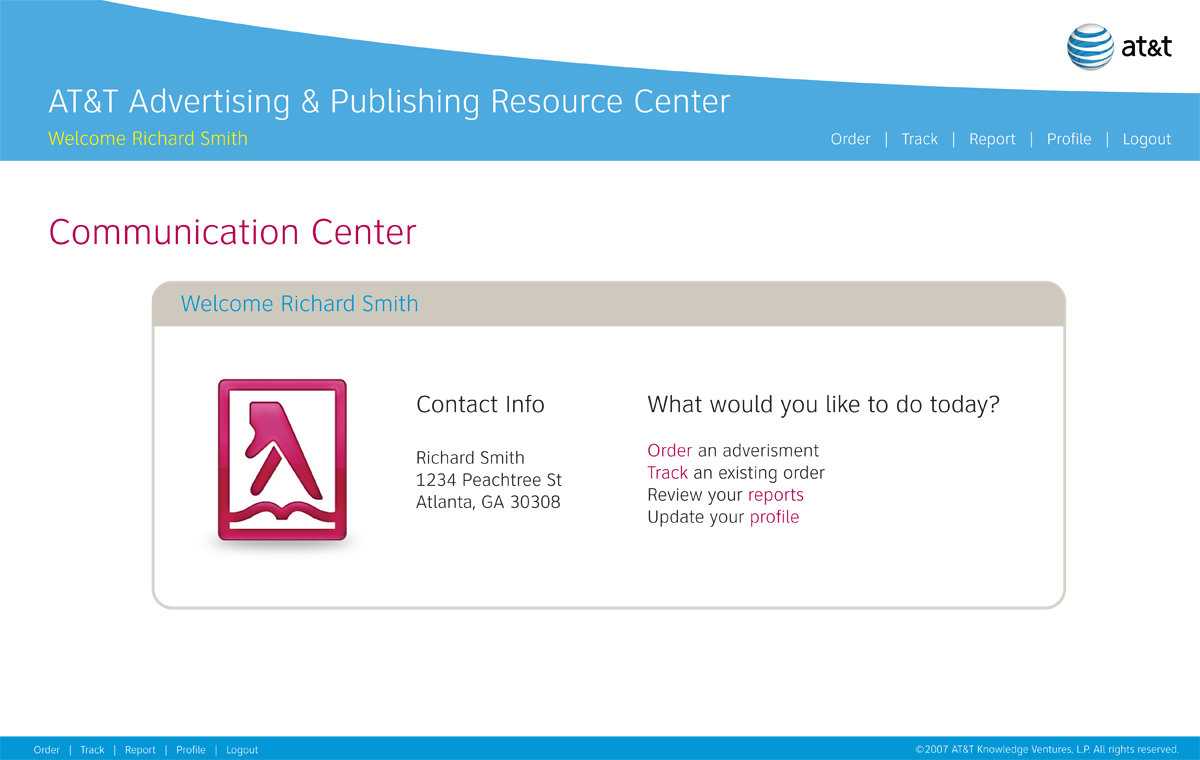Open the pink reports link
Viewport: 1200px width, 760px height.
(x=776, y=495)
